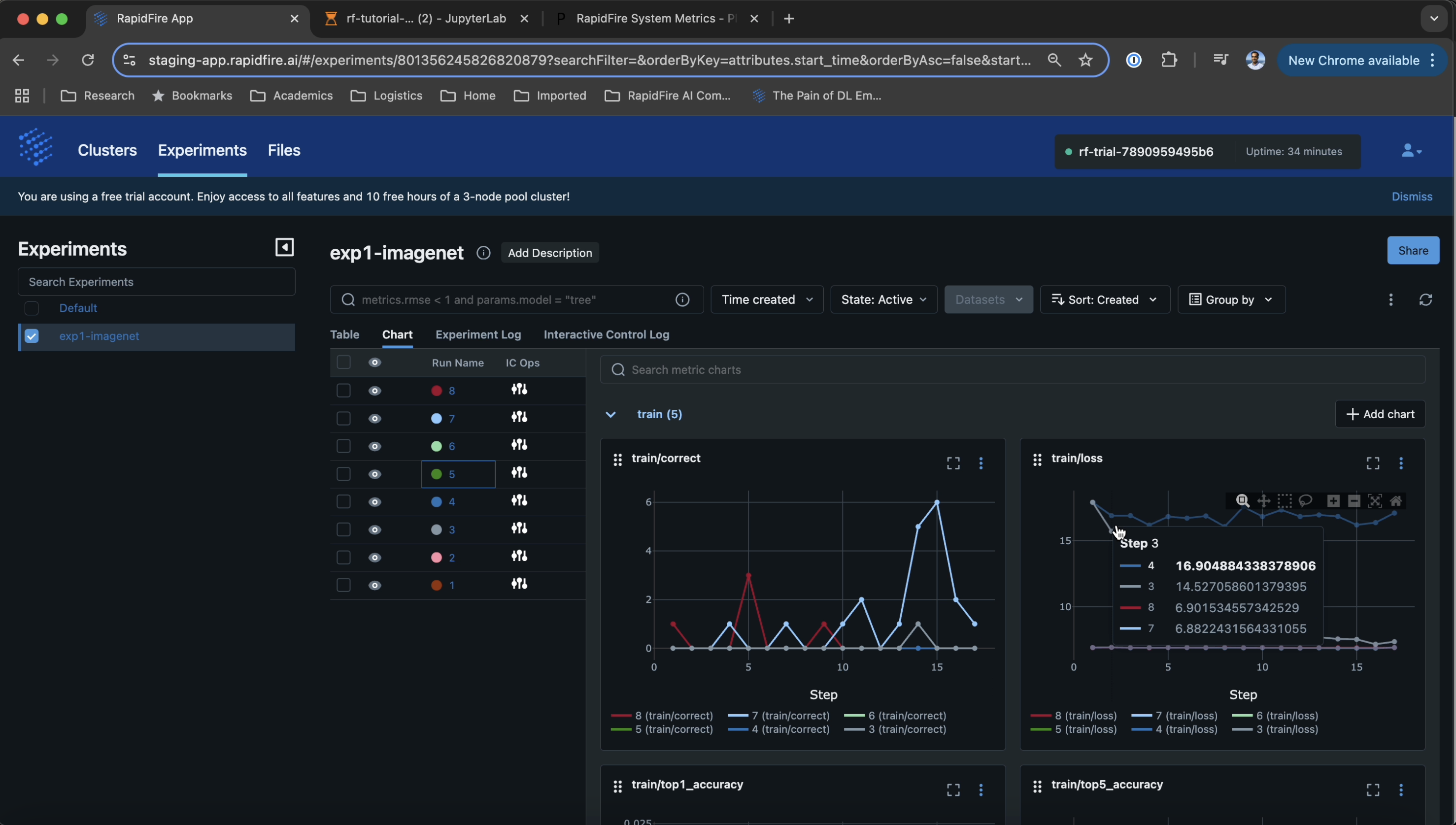Switch to the Table tab
Image resolution: width=1456 pixels, height=825 pixels.
coord(344,335)
